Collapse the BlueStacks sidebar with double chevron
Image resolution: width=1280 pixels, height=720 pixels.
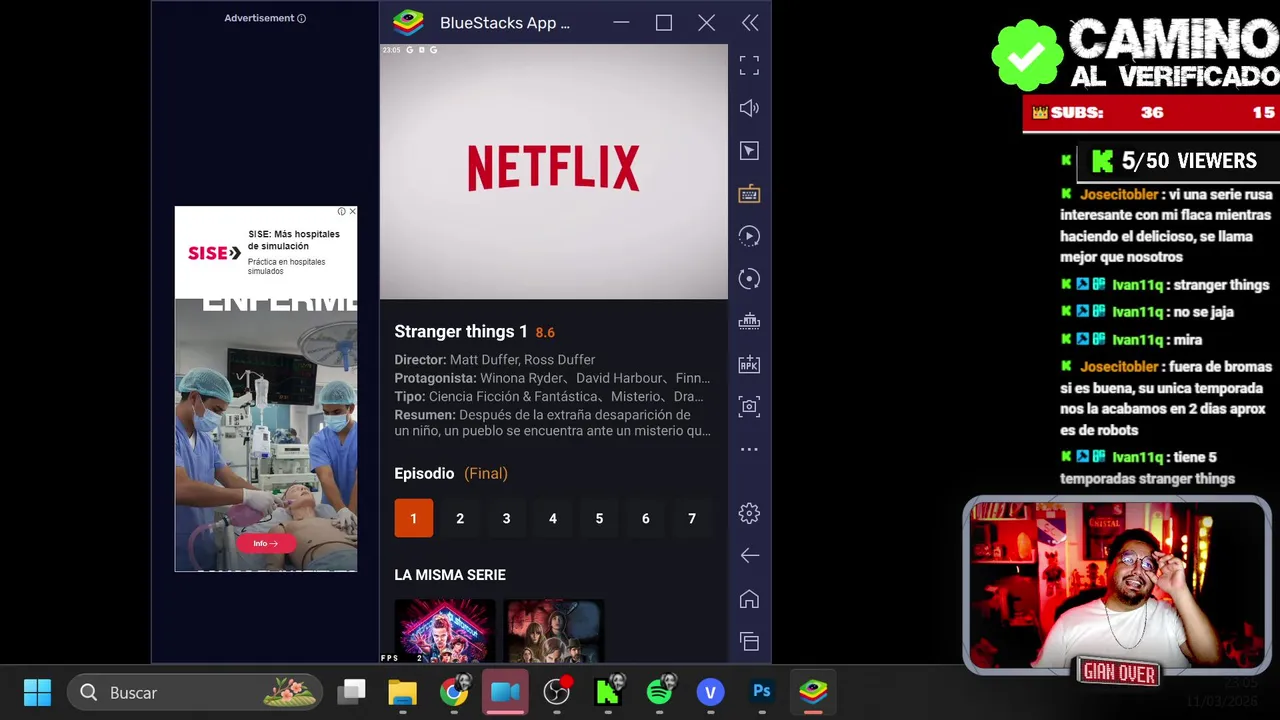tap(750, 23)
